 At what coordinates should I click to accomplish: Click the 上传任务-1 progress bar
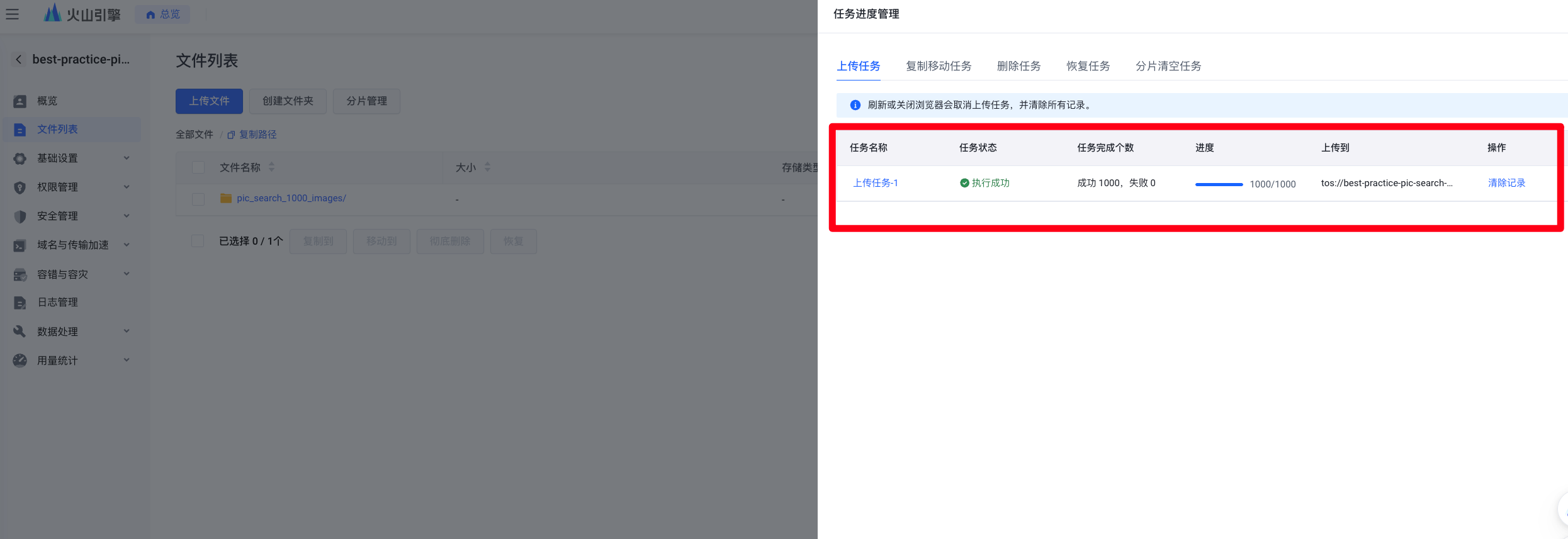pos(1219,184)
